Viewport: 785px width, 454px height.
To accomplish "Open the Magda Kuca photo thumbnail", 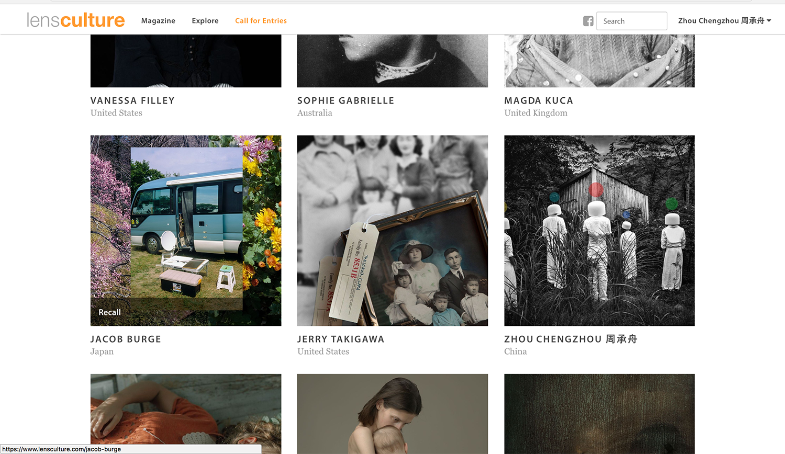I will [599, 60].
